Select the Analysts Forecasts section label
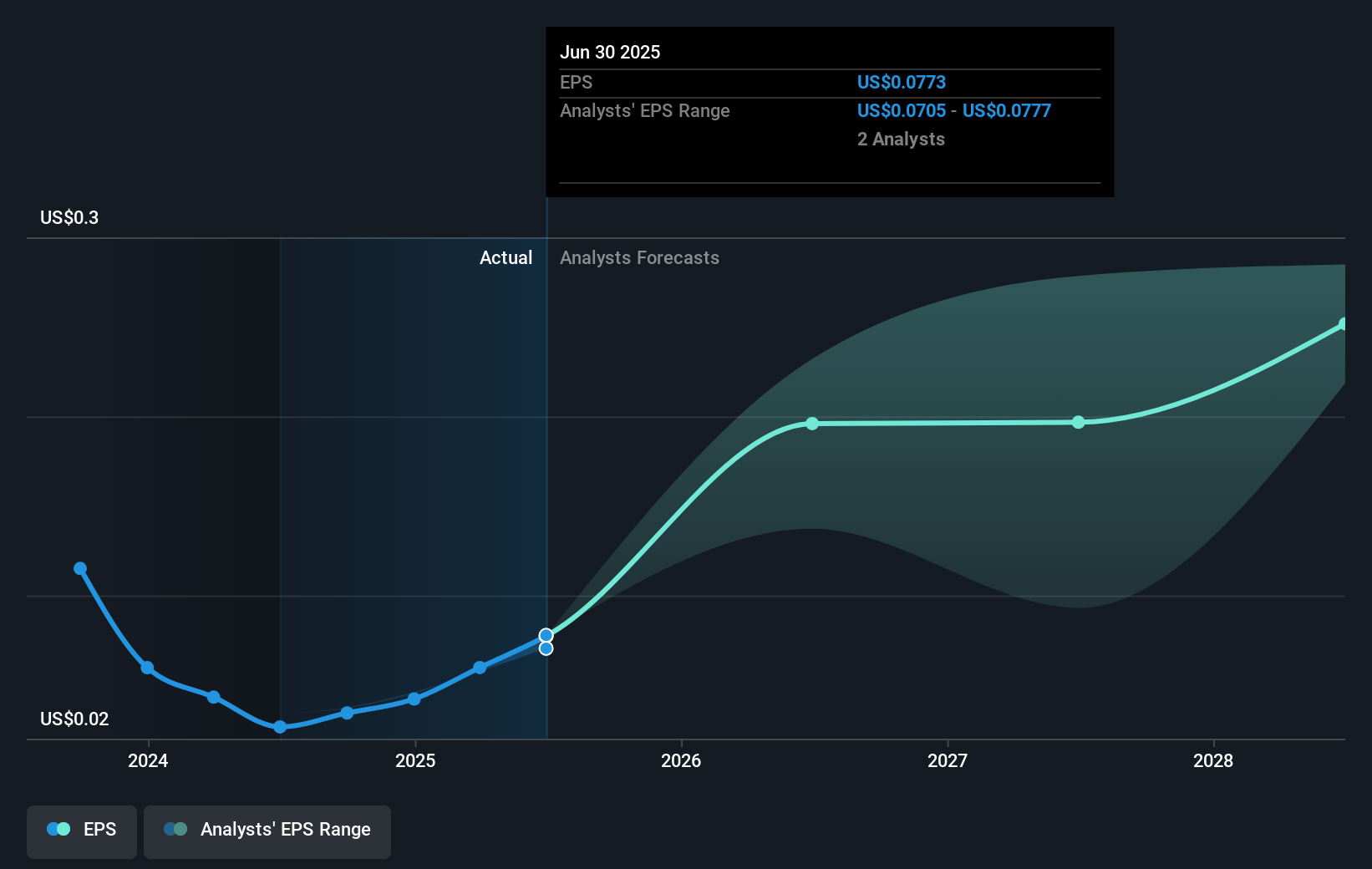 coord(639,257)
